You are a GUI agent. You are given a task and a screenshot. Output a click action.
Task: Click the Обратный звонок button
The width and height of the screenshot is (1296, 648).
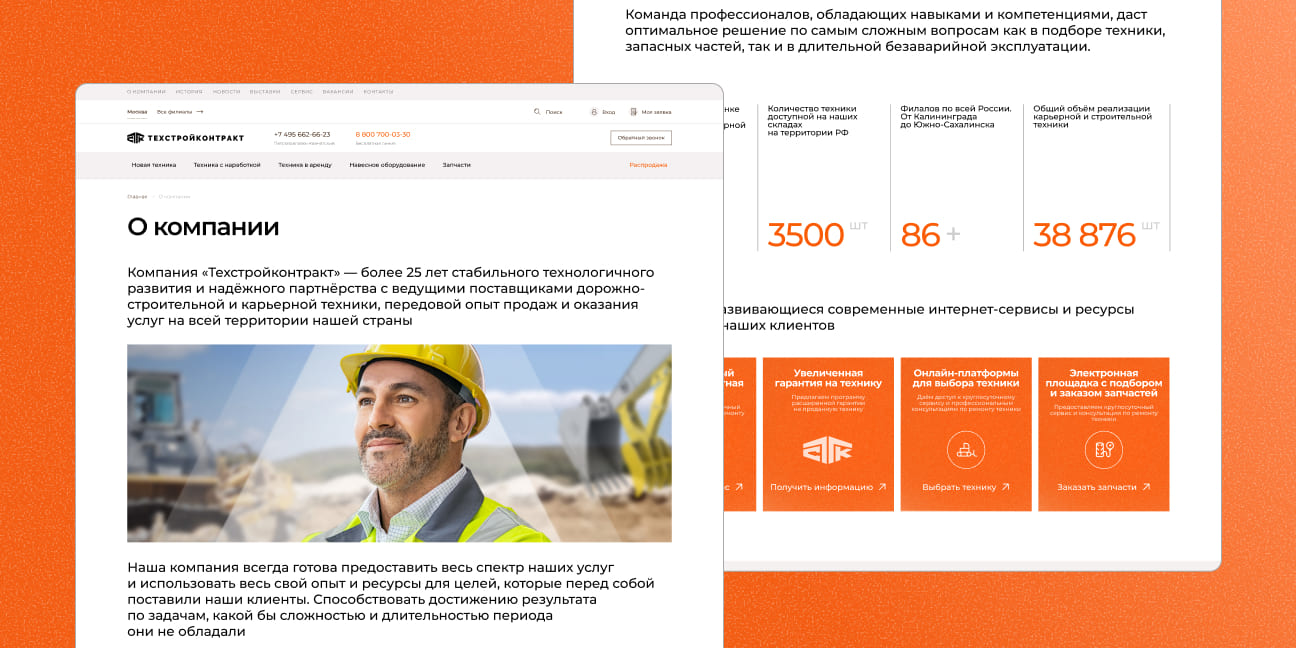tap(641, 138)
